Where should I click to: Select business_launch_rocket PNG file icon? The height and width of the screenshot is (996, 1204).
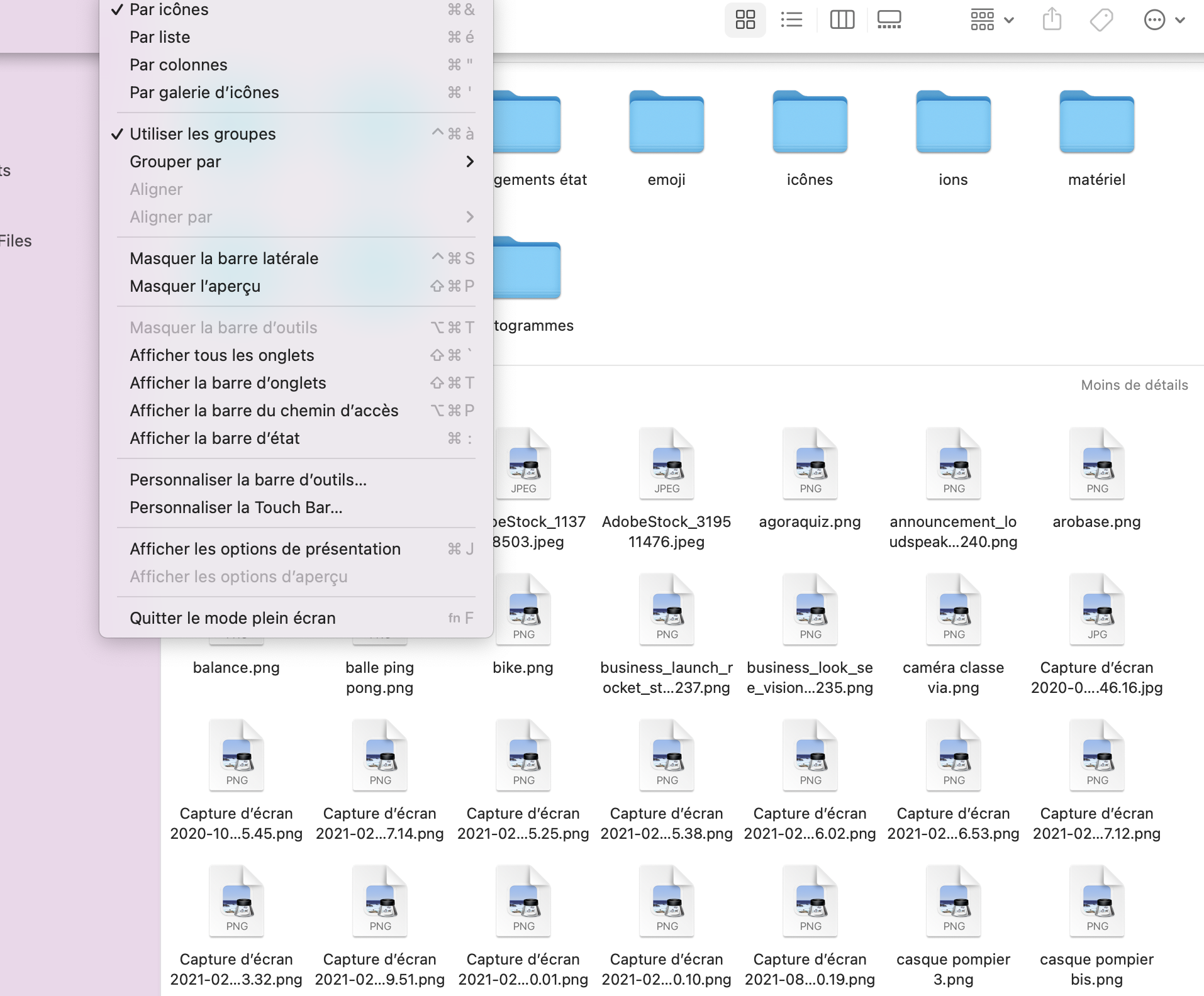click(x=667, y=609)
